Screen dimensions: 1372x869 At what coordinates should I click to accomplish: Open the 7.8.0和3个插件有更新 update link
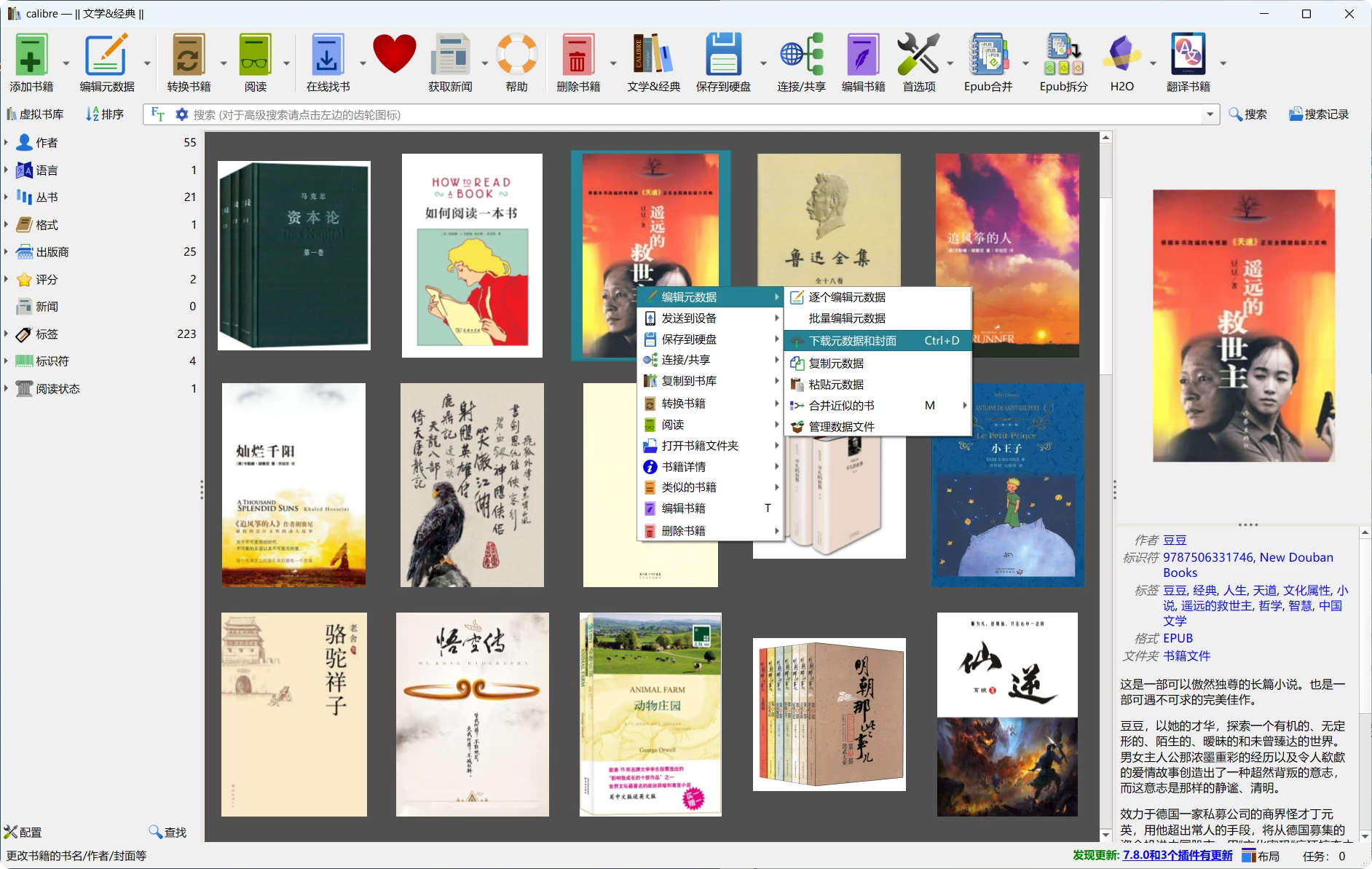[x=1178, y=855]
